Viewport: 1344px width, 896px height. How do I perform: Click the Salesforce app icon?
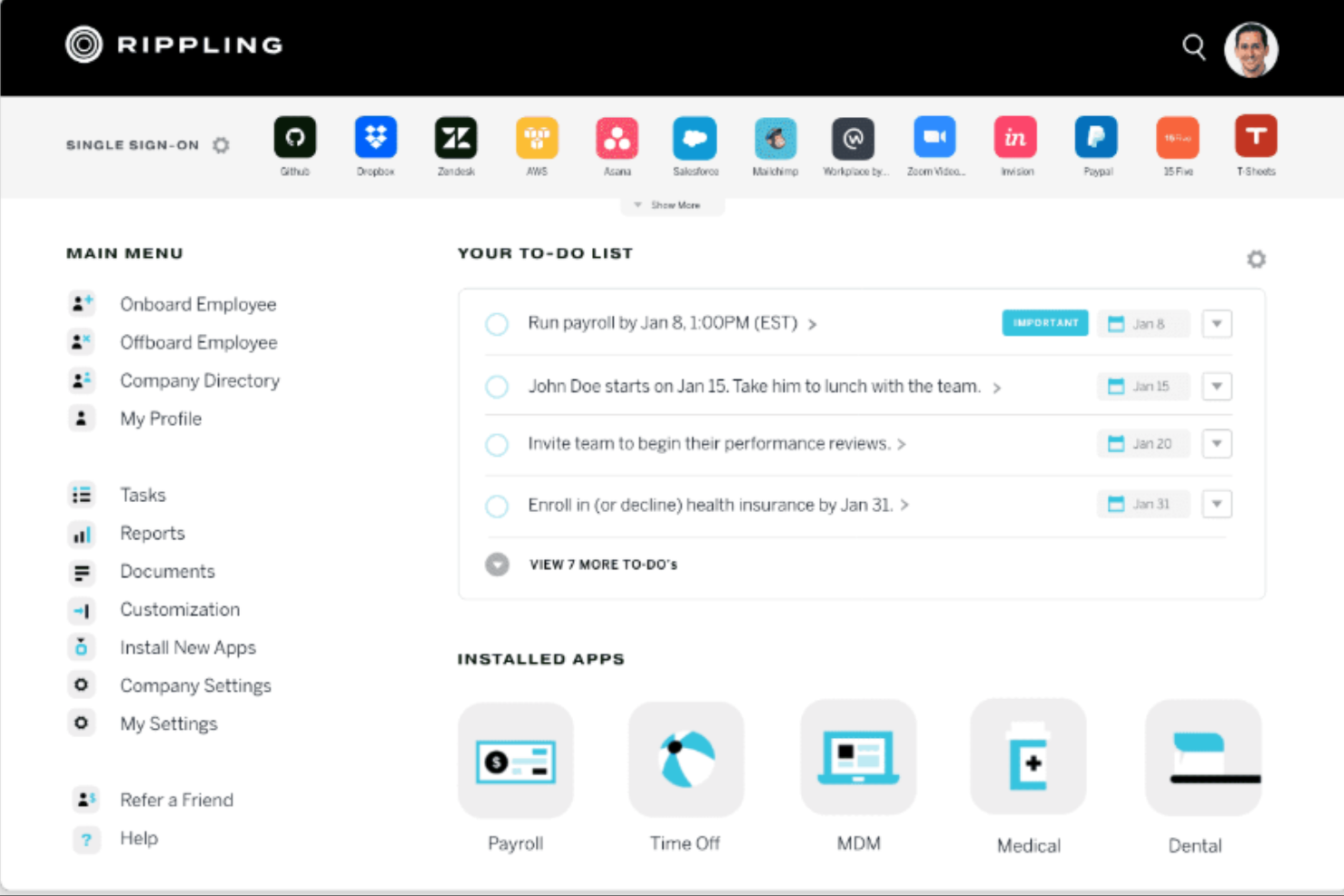coord(695,138)
